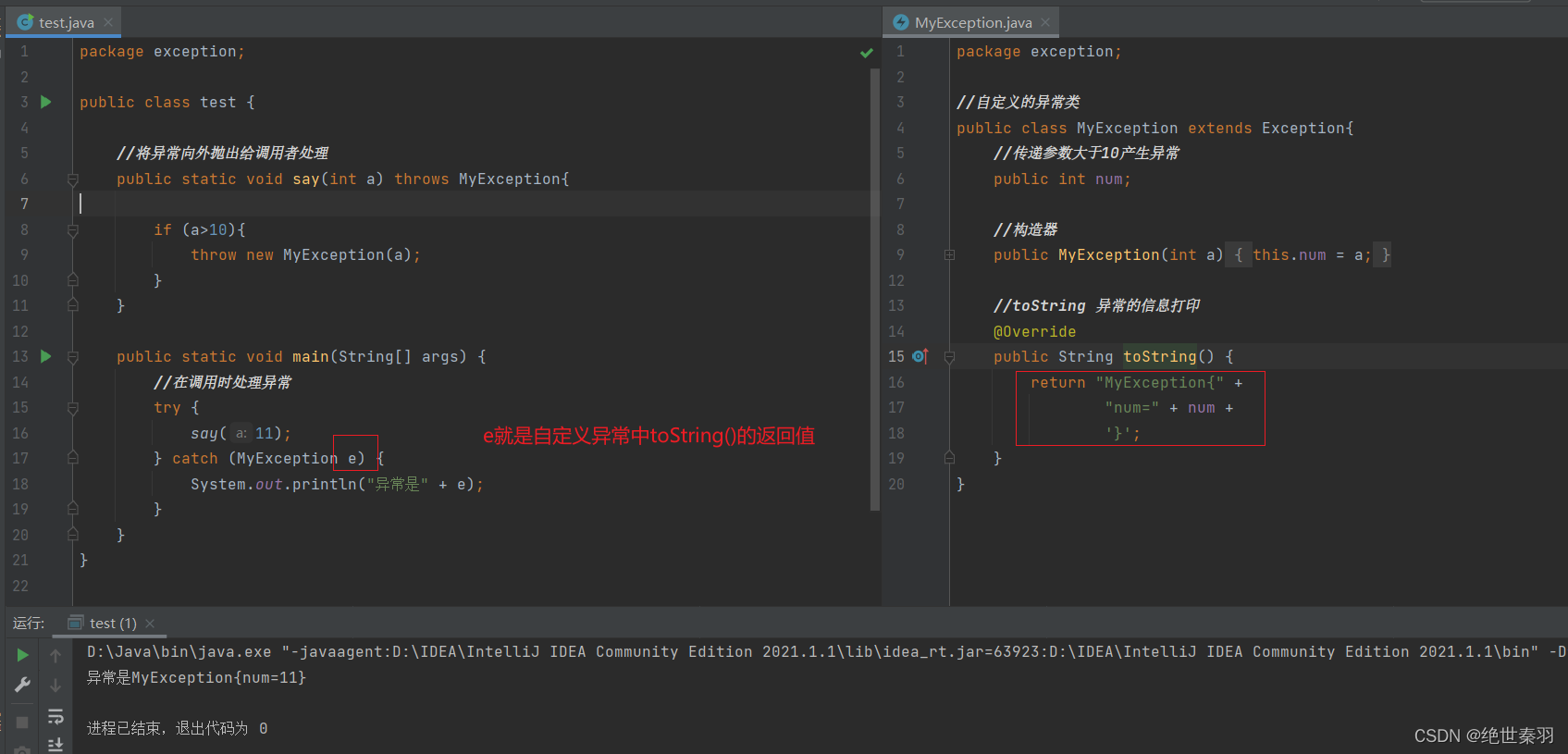Switch to the MyException.java tab
This screenshot has height=754, width=1568.
tap(973, 22)
